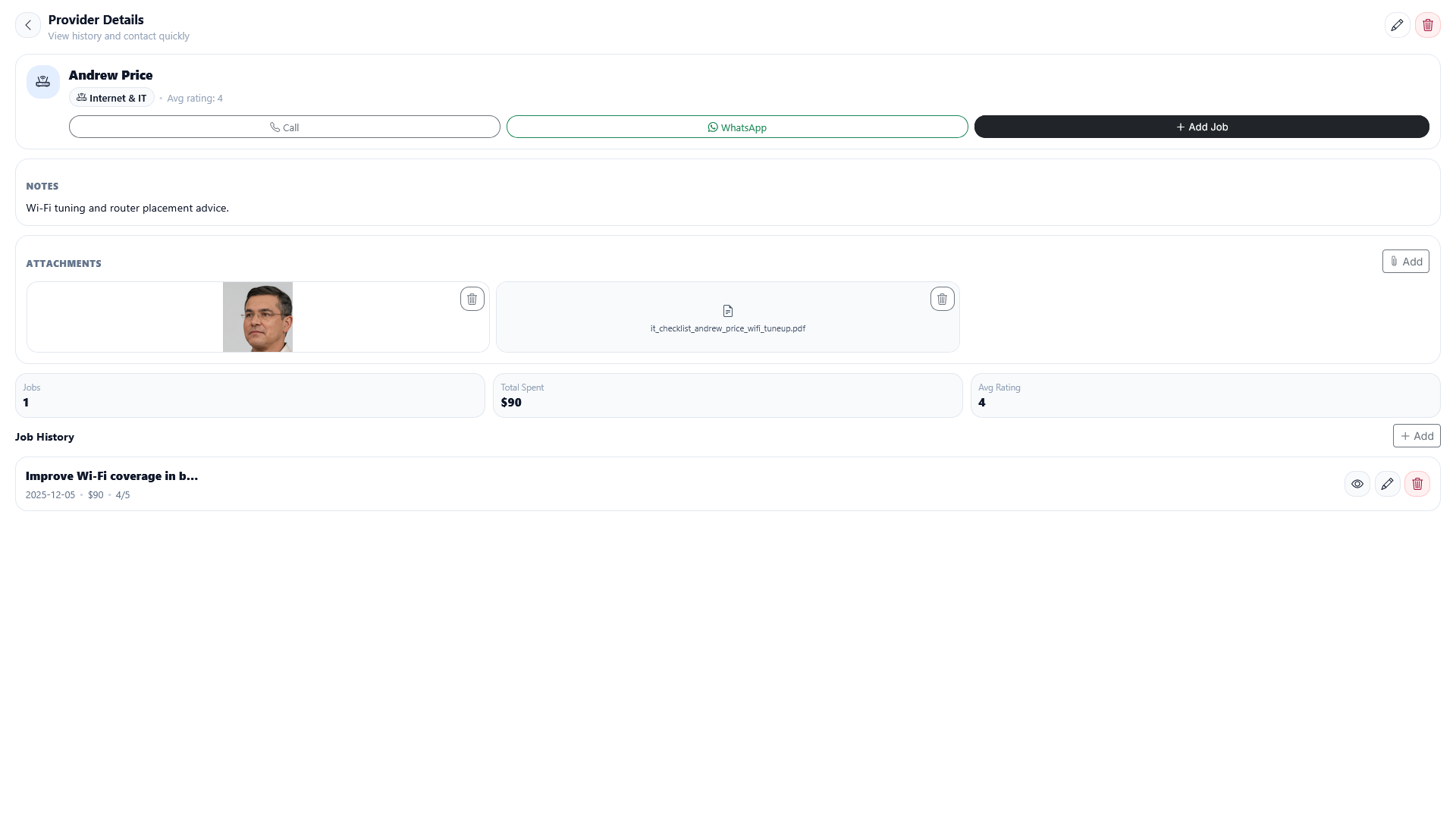Open the it_checklist_andrew_price_wifi_tuneup.pdf attachment
The image size is (1456, 819).
pos(727,328)
